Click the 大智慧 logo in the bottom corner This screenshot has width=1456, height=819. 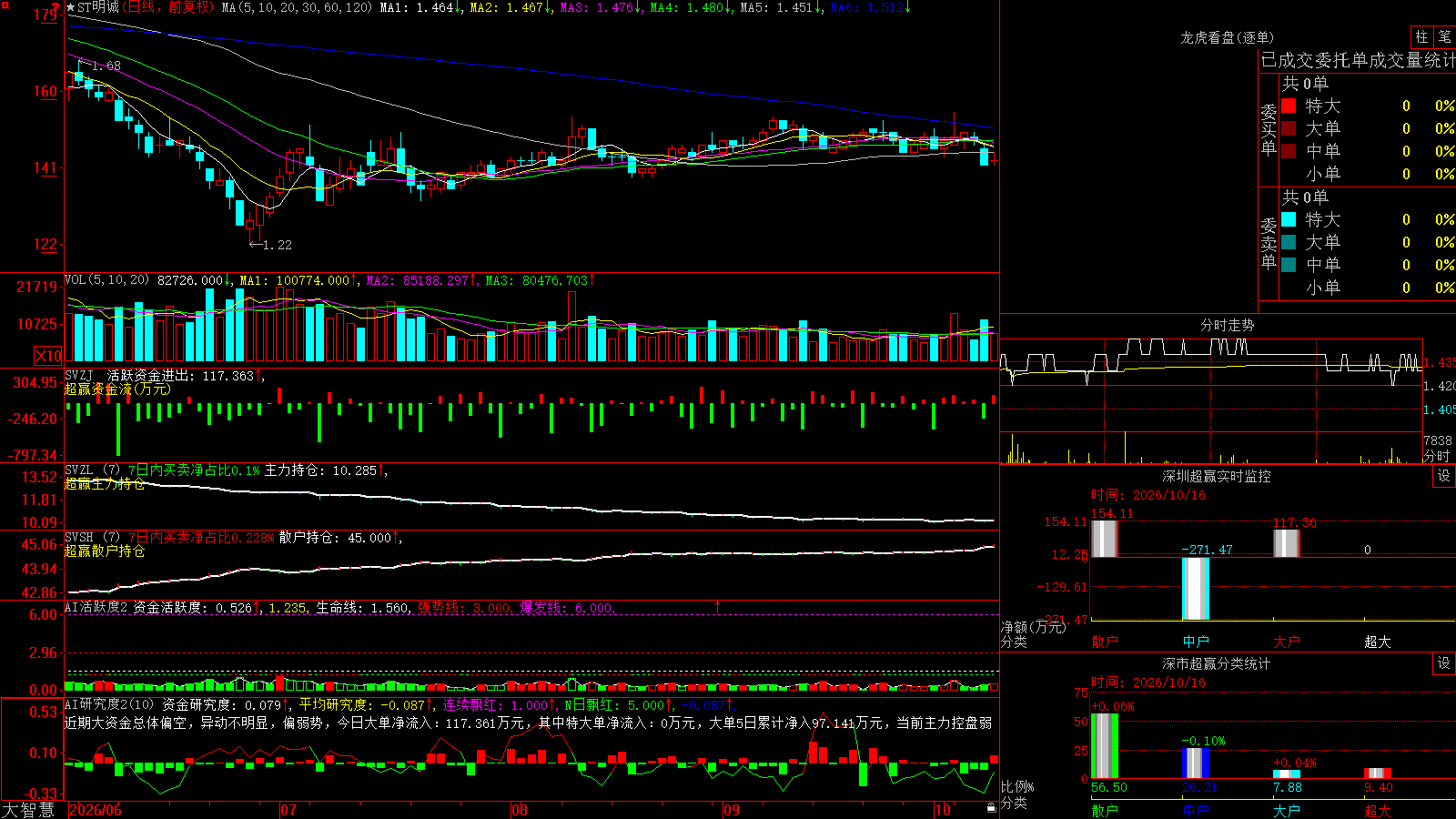tap(28, 809)
